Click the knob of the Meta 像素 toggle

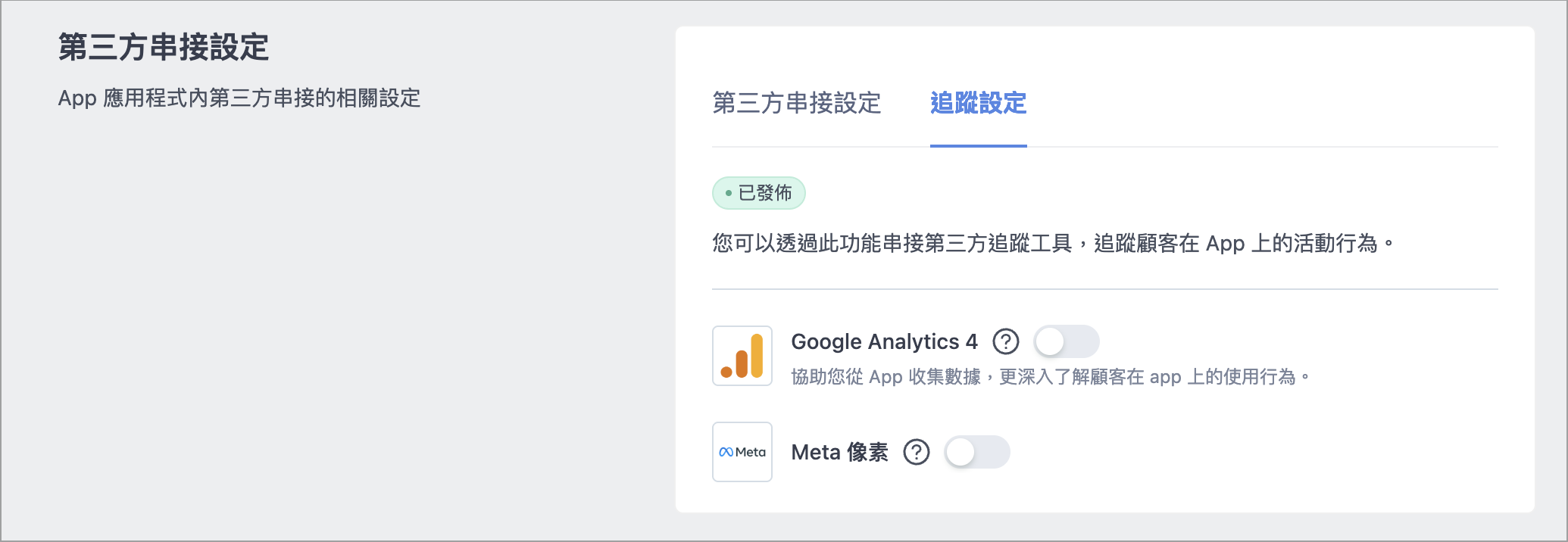(961, 453)
